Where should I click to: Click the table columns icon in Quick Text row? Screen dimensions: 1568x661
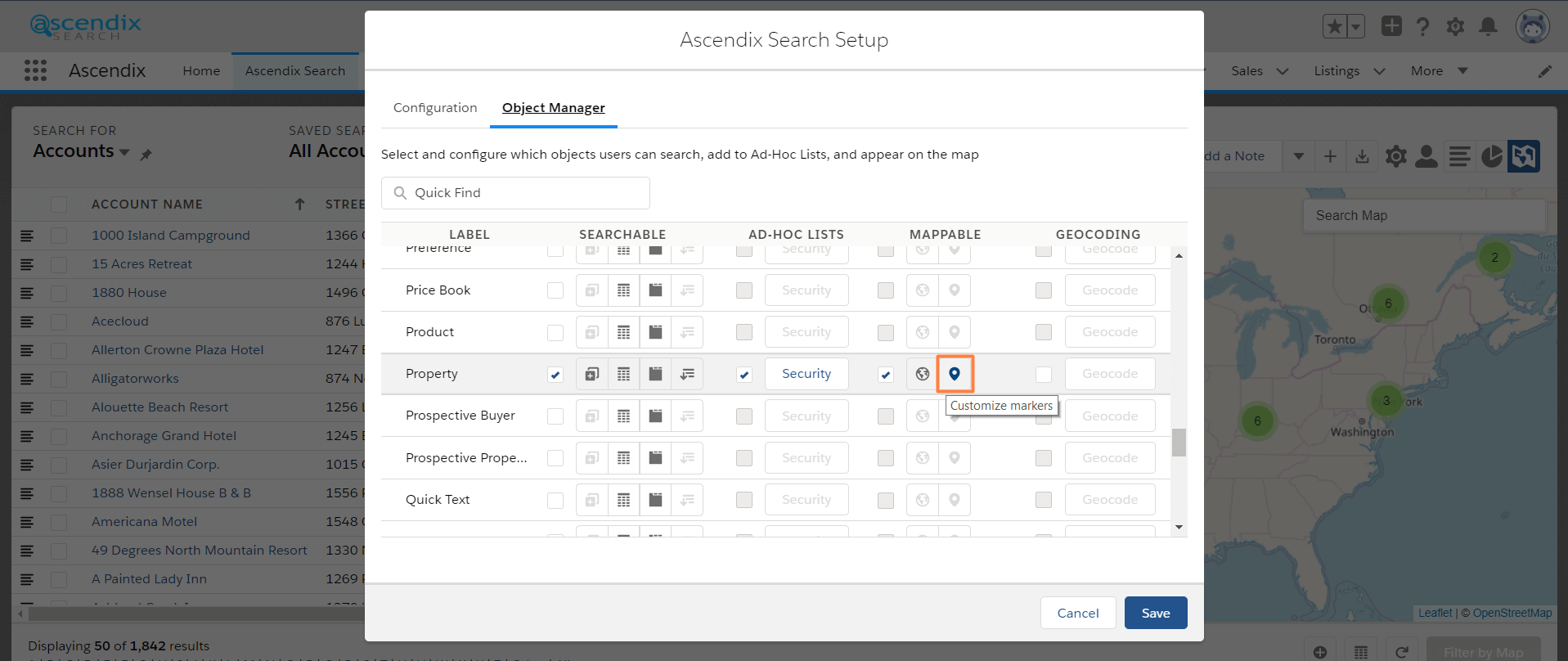coord(624,500)
